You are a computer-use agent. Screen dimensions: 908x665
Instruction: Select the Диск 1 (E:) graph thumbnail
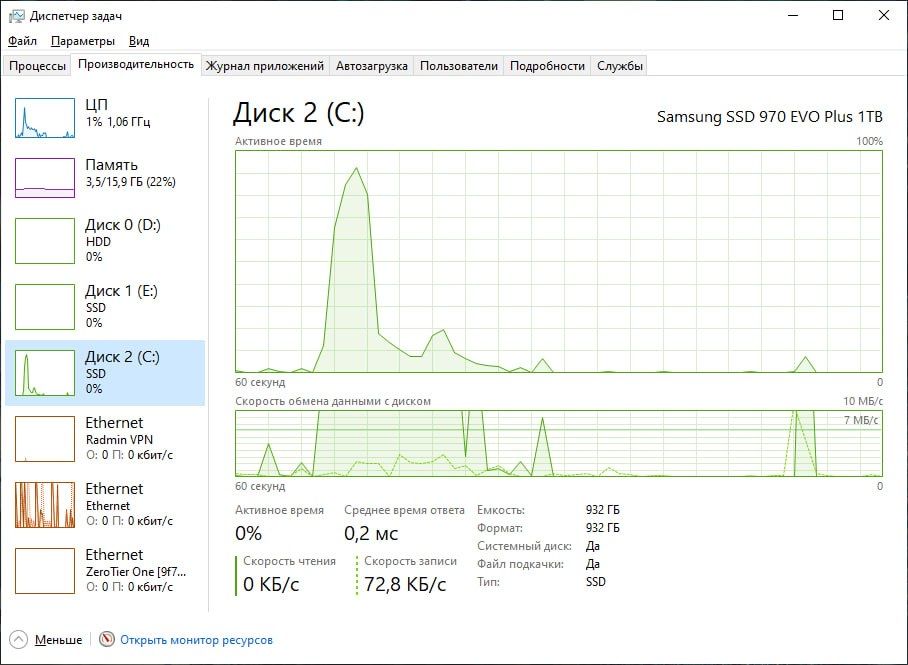45,306
